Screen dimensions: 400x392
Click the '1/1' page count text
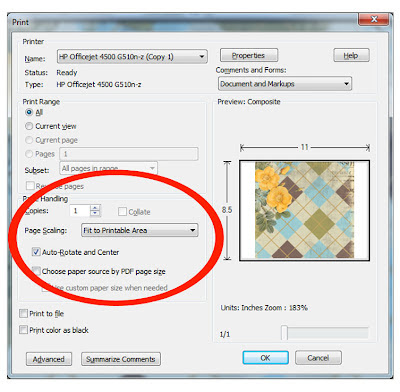click(225, 334)
